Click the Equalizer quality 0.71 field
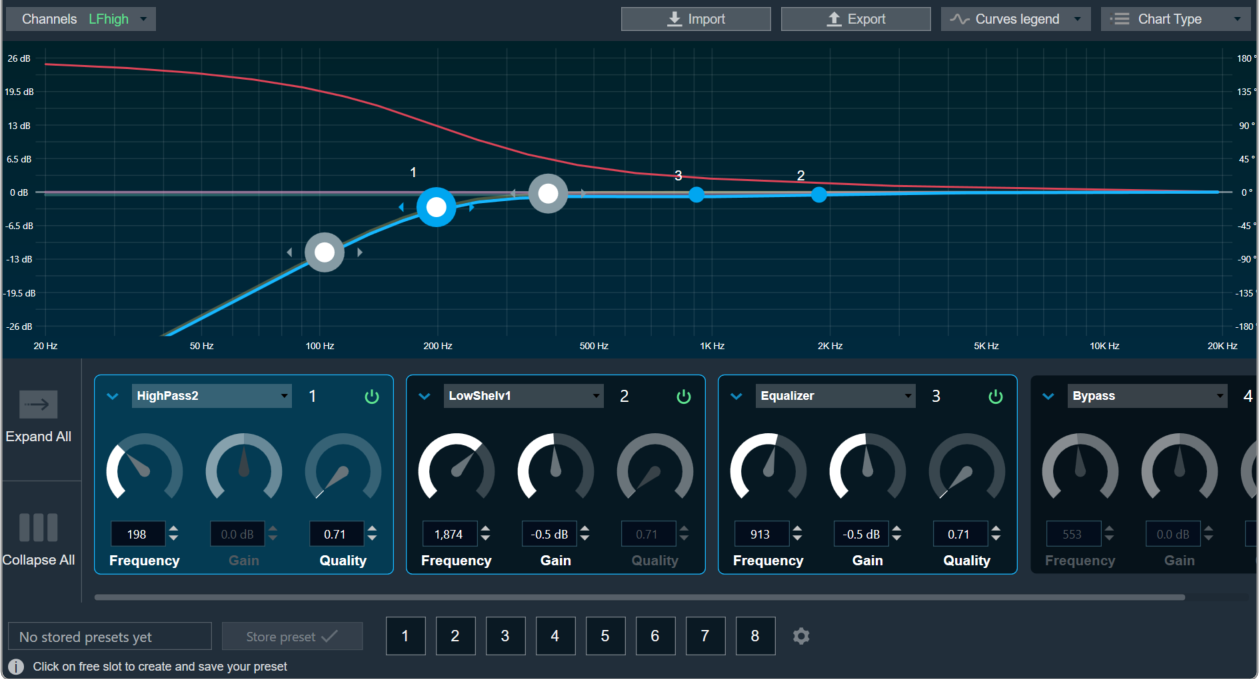Image resolution: width=1259 pixels, height=679 pixels. [x=960, y=534]
